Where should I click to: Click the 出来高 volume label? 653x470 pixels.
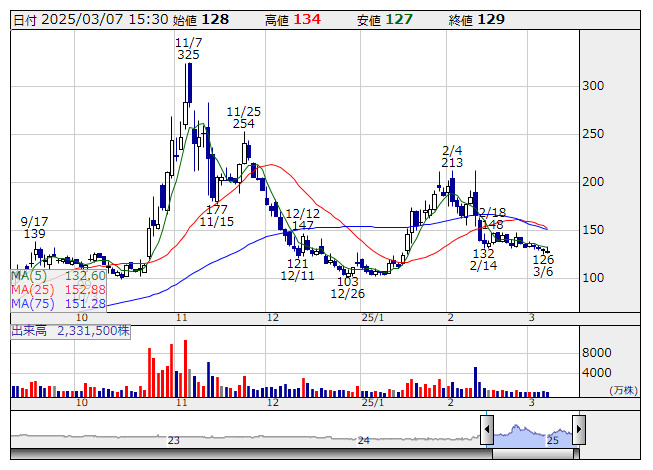[x=30, y=329]
